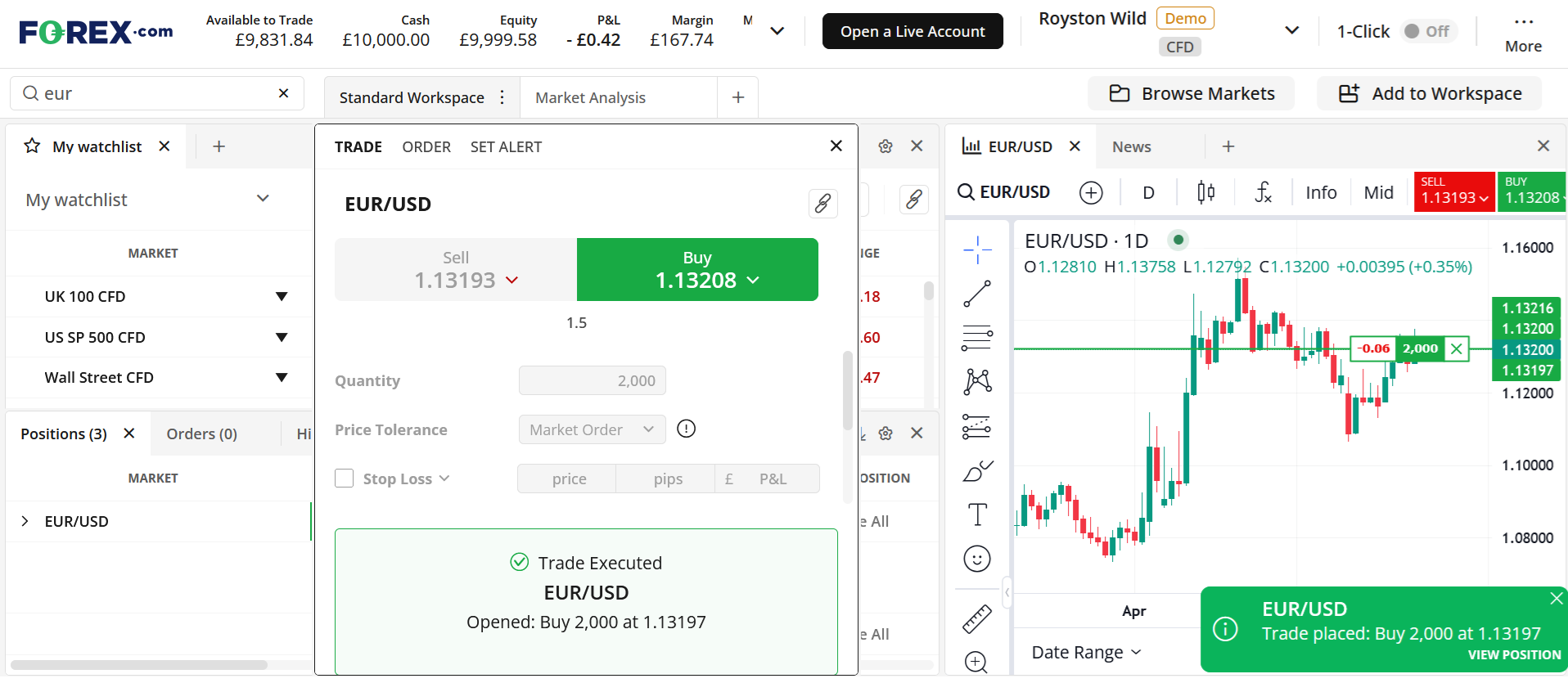Expand UK 100 CFD row arrow
This screenshot has height=683, width=1568.
click(x=282, y=296)
